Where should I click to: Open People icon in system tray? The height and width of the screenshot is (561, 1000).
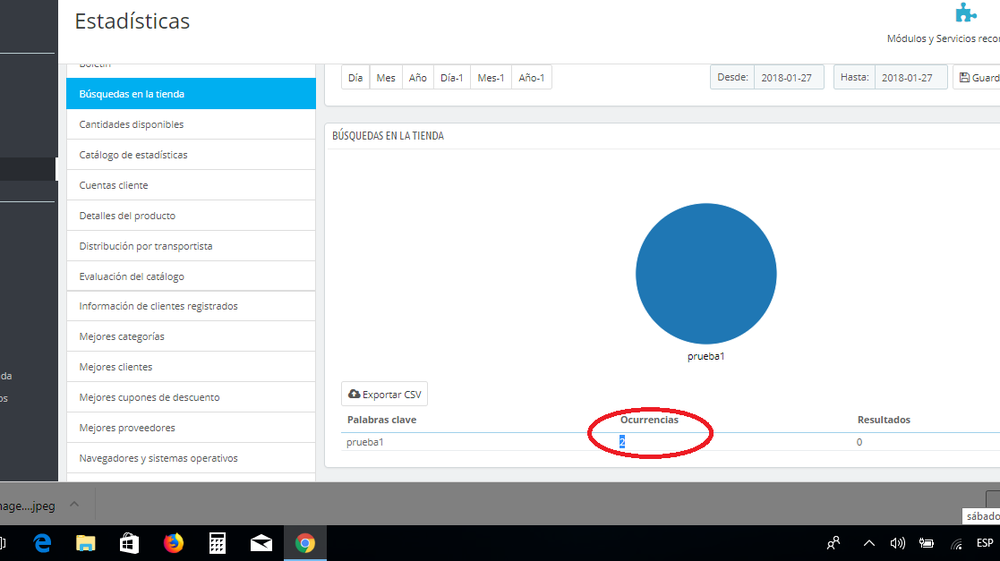[834, 543]
